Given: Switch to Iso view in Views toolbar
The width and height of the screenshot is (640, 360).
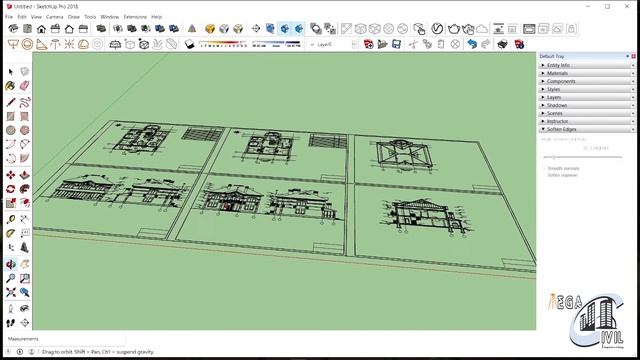Looking at the screenshot, I should click(13, 29).
